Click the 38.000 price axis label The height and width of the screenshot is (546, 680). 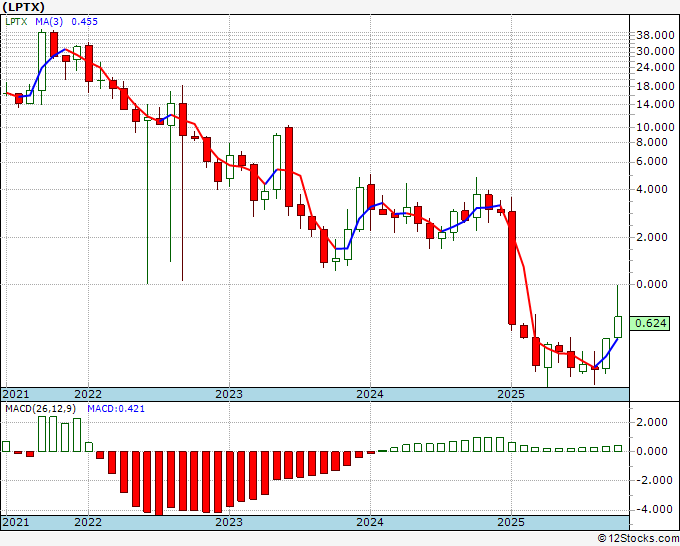[x=655, y=36]
